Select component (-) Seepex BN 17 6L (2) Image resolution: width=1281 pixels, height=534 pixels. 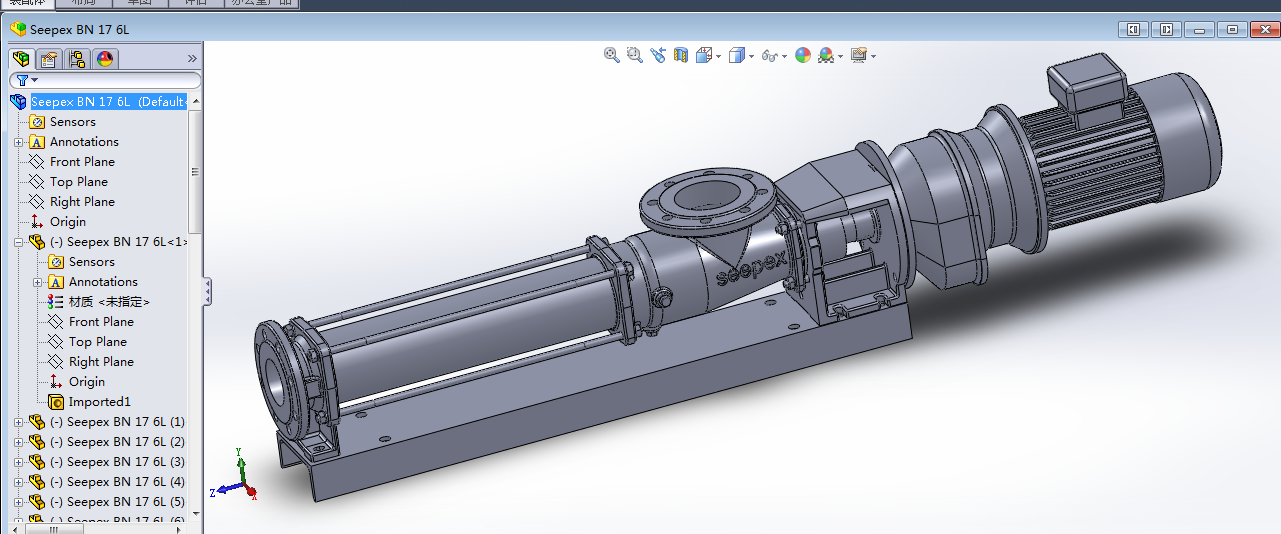[117, 442]
